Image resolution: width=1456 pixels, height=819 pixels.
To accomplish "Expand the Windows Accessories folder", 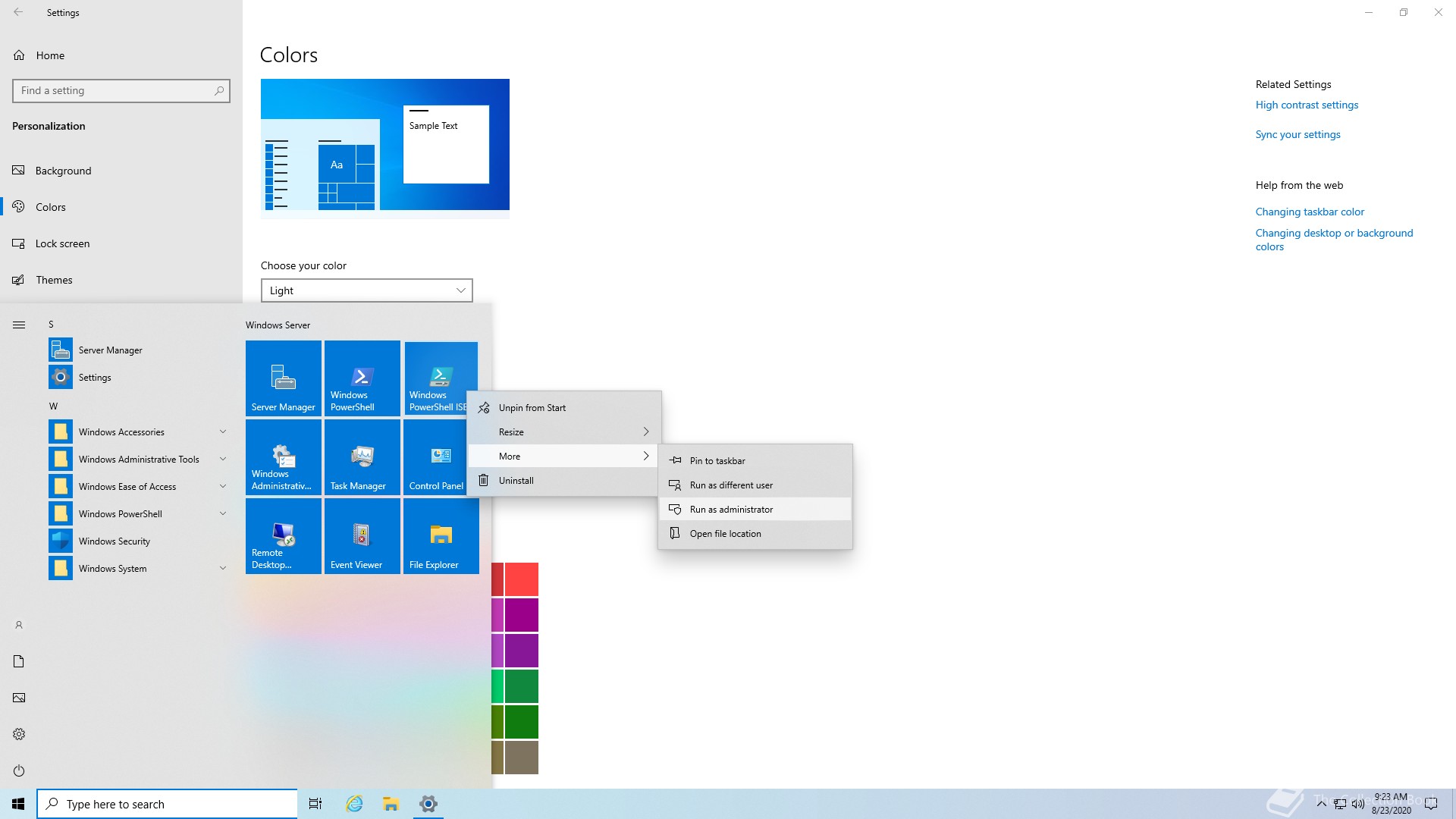I will click(x=140, y=431).
